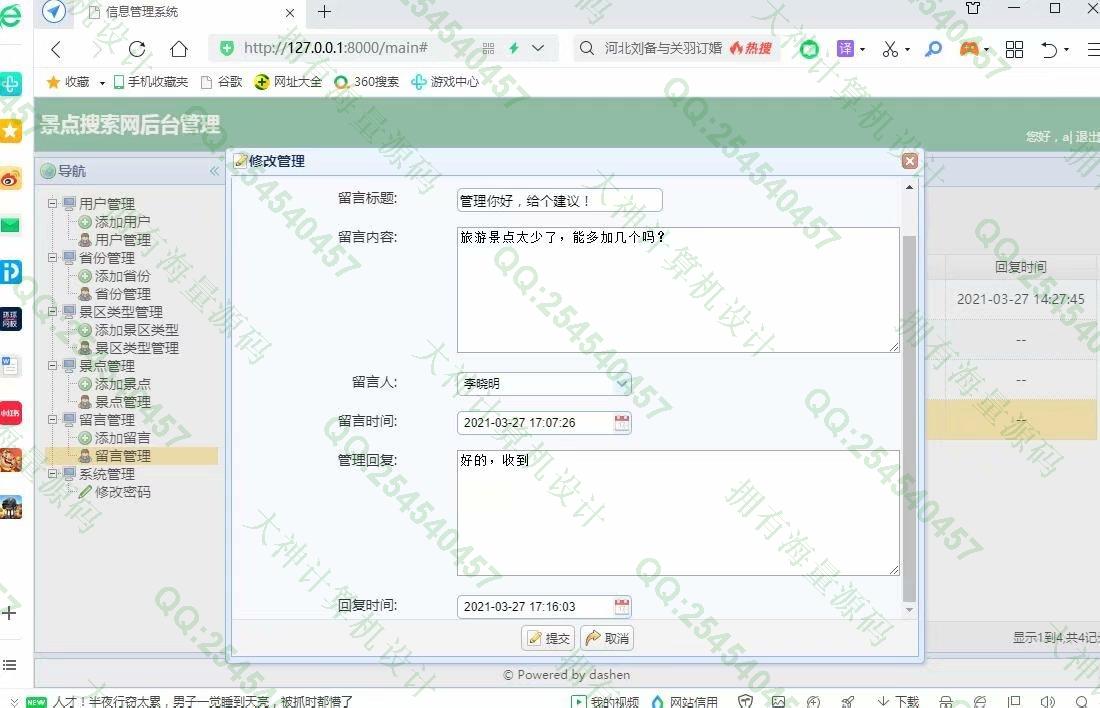Click the undo arrow toolbar icon
Image resolution: width=1100 pixels, height=708 pixels.
[1049, 49]
